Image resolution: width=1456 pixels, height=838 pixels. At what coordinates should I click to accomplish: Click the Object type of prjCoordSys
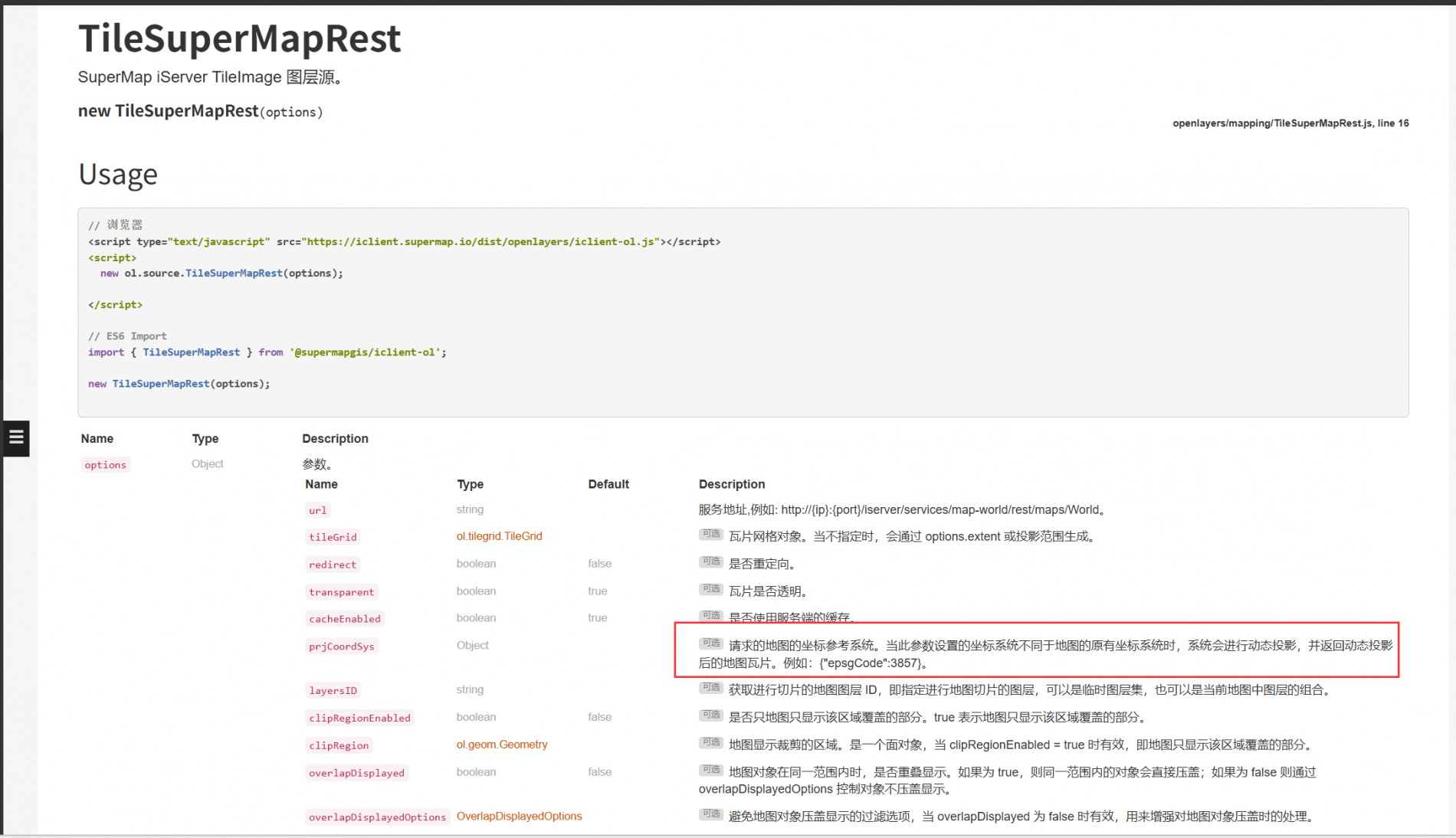472,646
